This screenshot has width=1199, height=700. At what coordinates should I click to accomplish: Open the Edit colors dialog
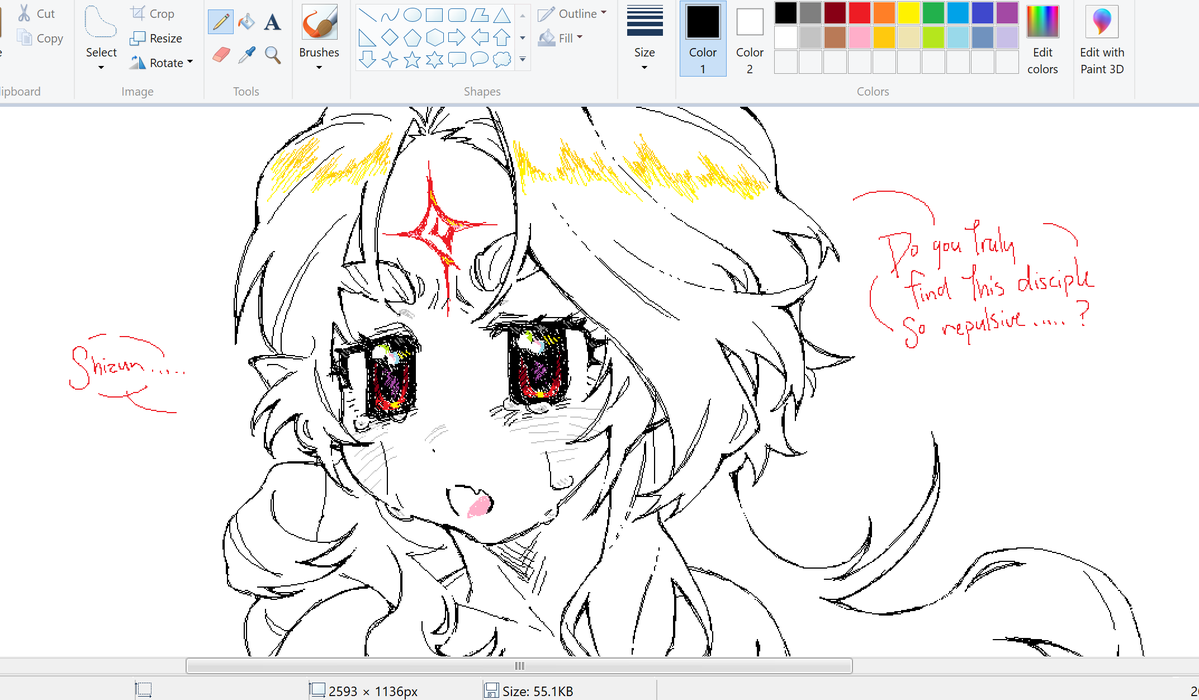[1042, 40]
